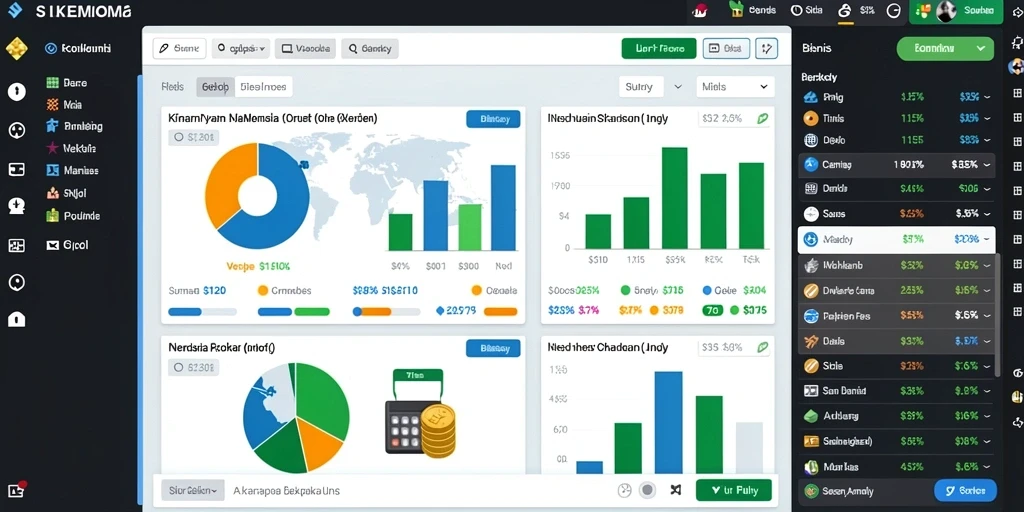Switch to the Gelop tab
Image resolution: width=1024 pixels, height=512 pixels.
(215, 87)
